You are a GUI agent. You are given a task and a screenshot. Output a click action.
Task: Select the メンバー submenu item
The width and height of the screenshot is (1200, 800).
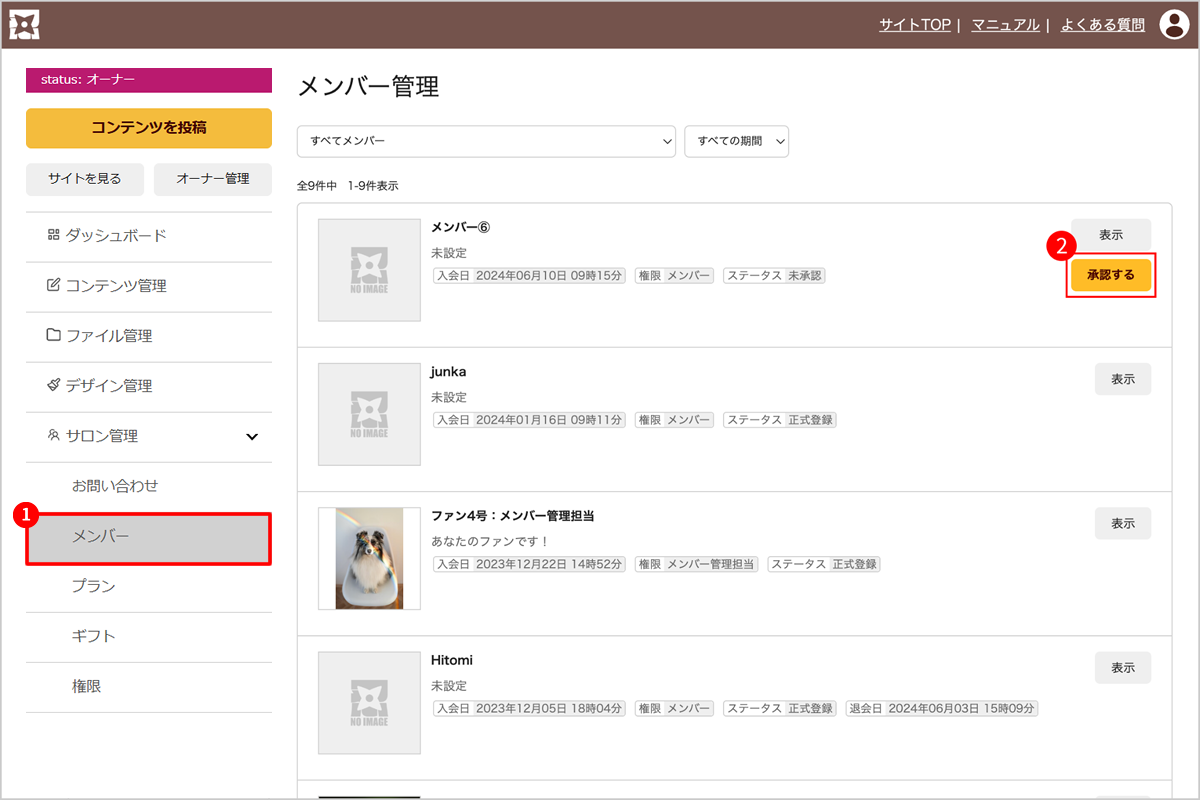coord(149,538)
